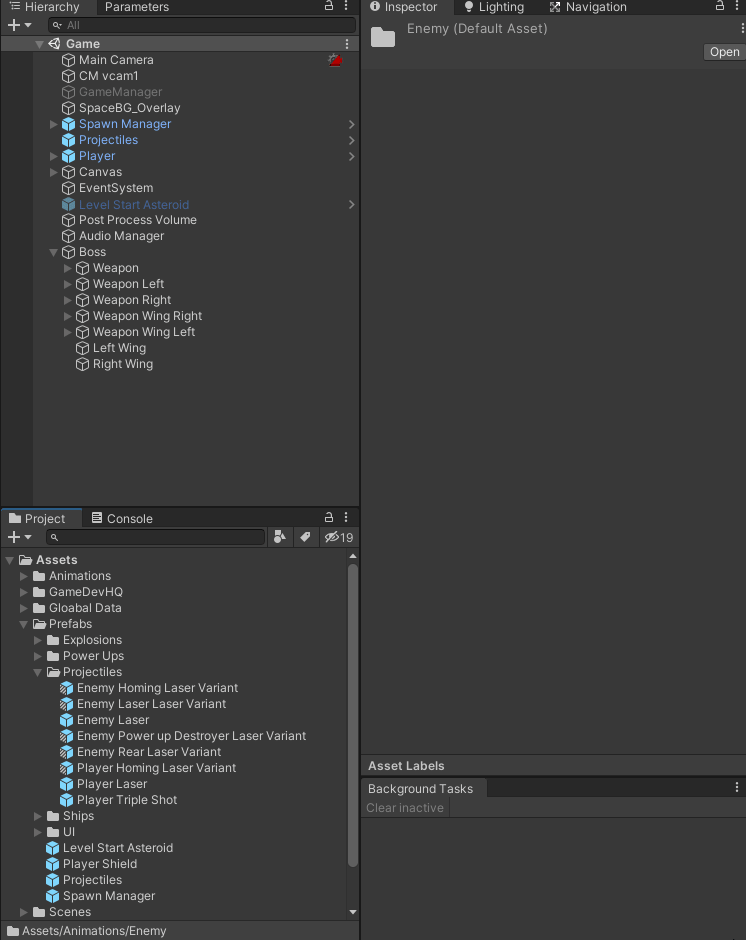746x940 pixels.
Task: Click the Enemy Laser prefab icon
Action: tap(67, 720)
